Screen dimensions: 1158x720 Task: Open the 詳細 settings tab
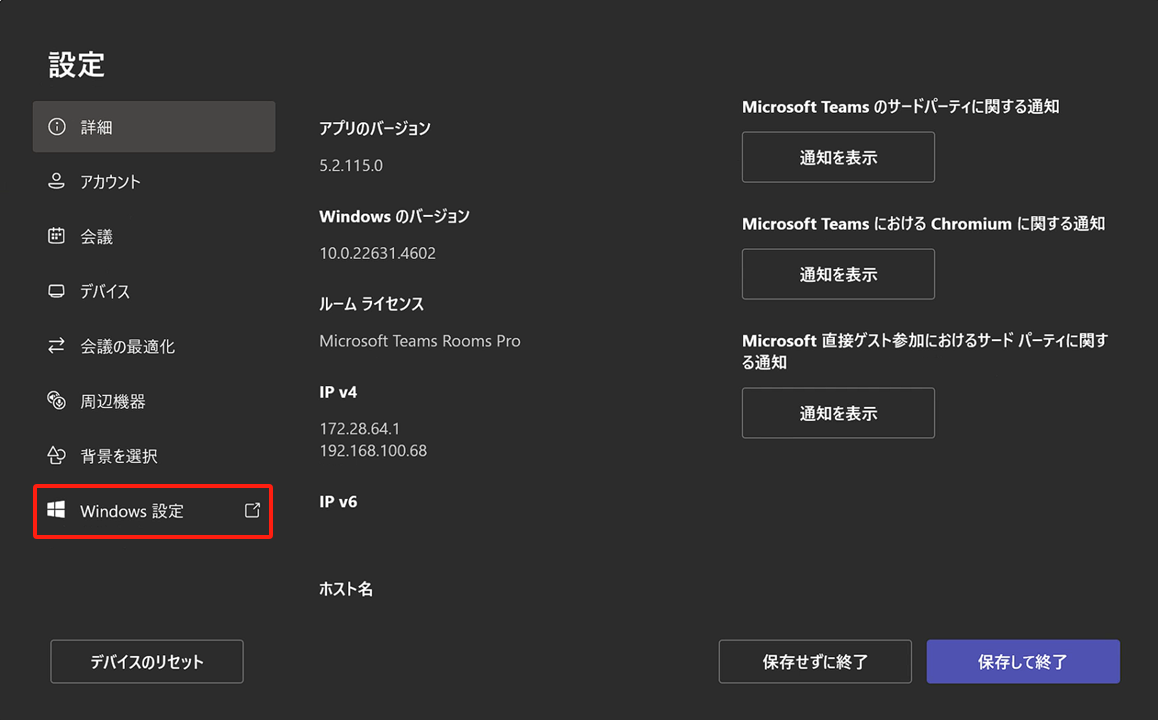tap(154, 126)
